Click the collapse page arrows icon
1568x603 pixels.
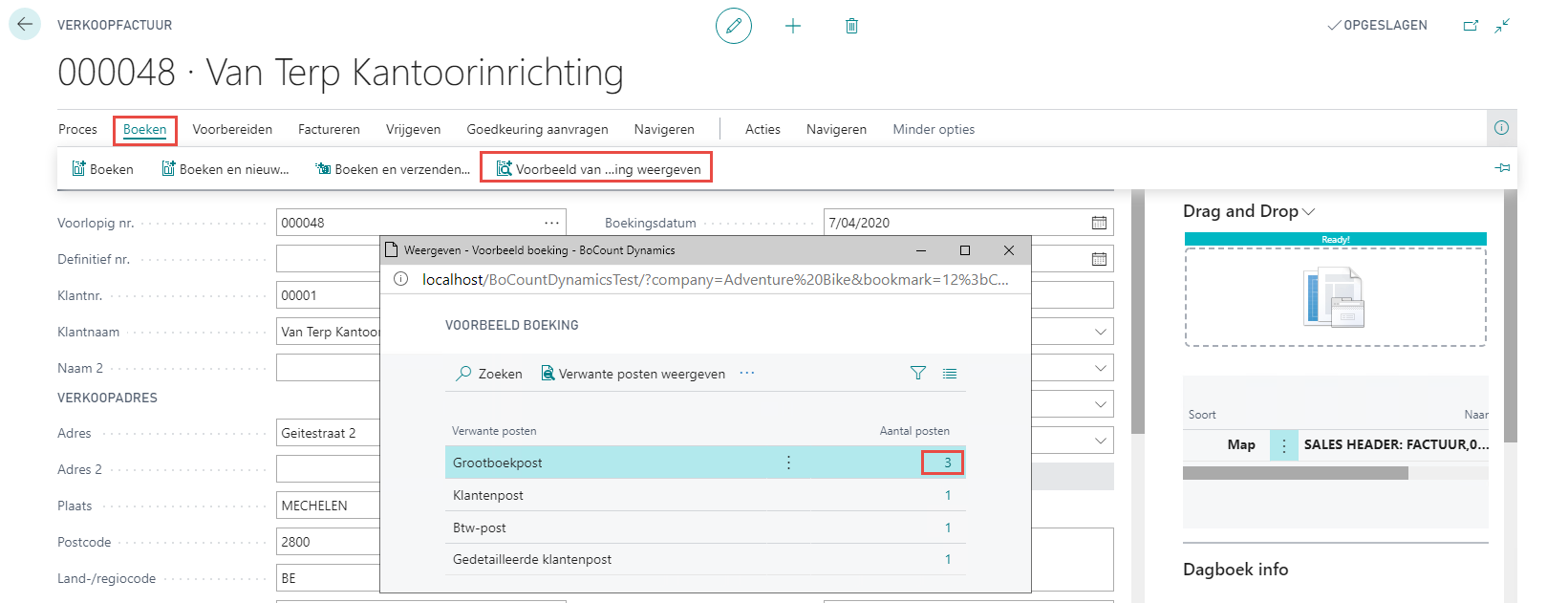click(1502, 26)
